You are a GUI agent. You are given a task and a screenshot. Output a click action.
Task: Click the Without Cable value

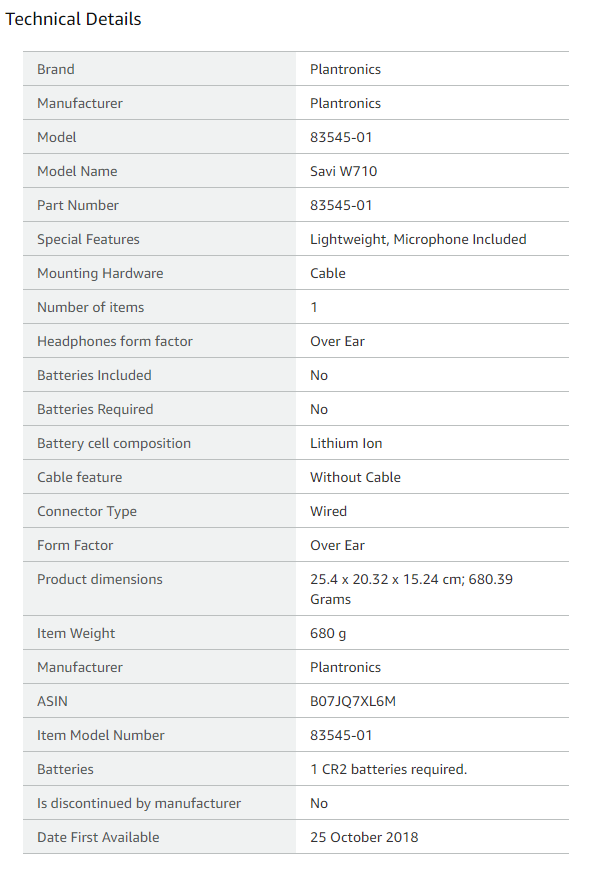355,478
